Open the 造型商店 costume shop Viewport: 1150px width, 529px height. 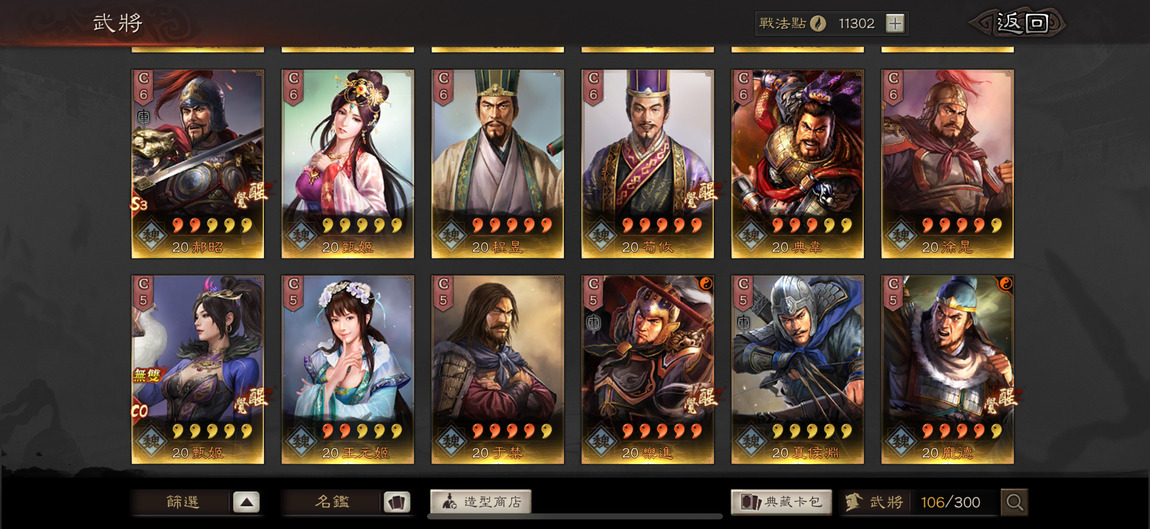(480, 503)
